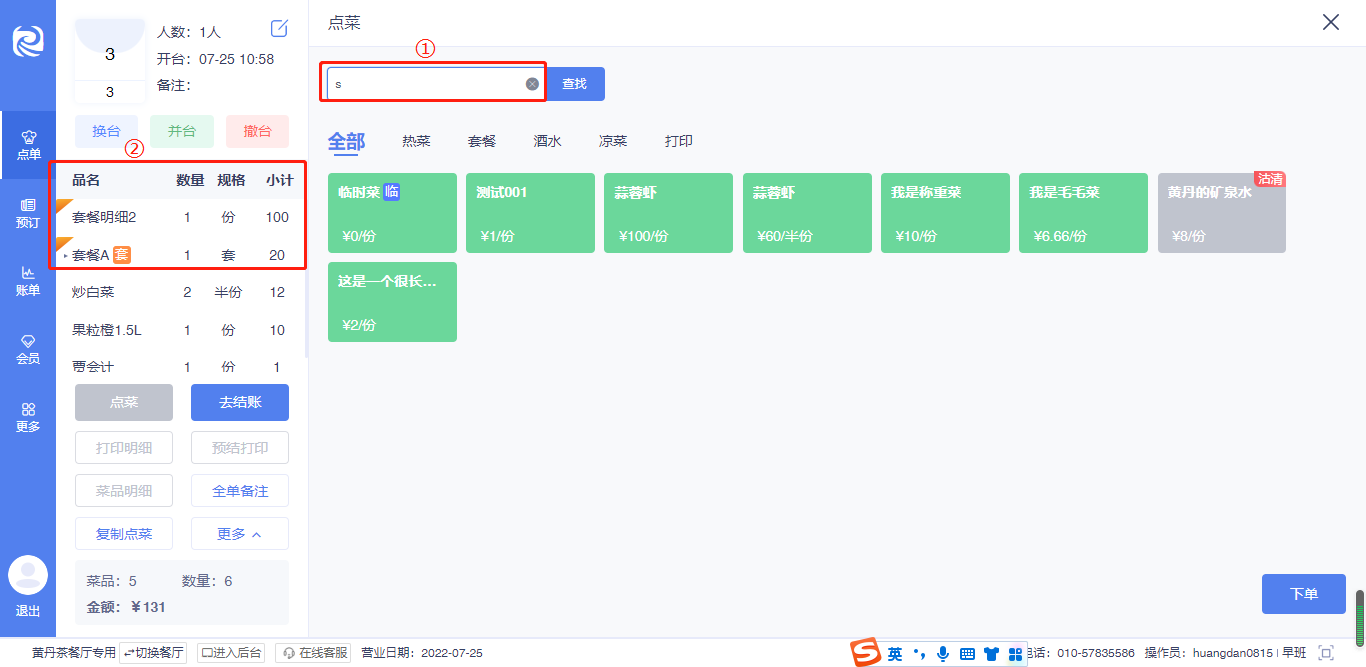1366x667 pixels.
Task: Select the 全部 category tab
Action: pos(346,141)
